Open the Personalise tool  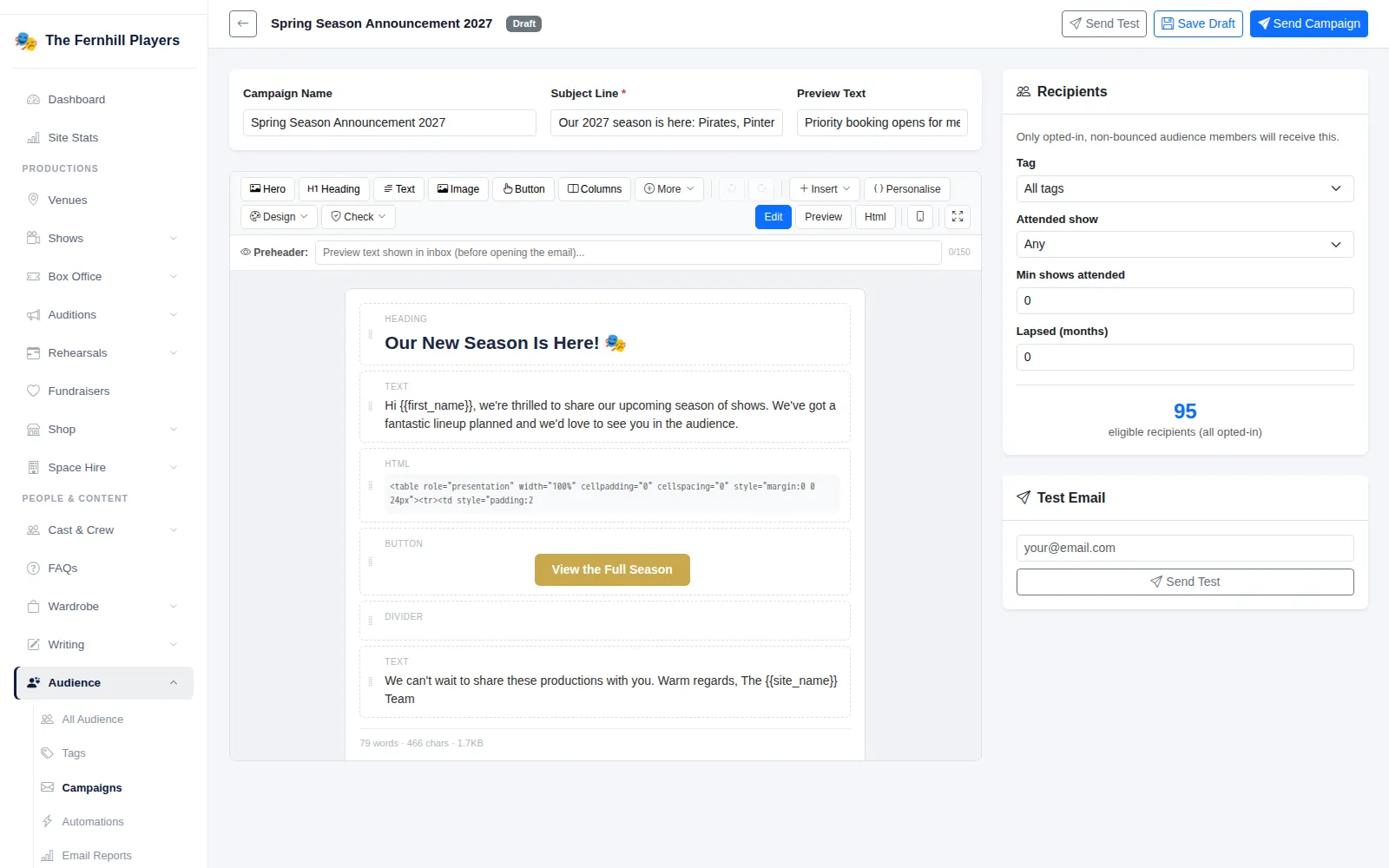point(907,189)
